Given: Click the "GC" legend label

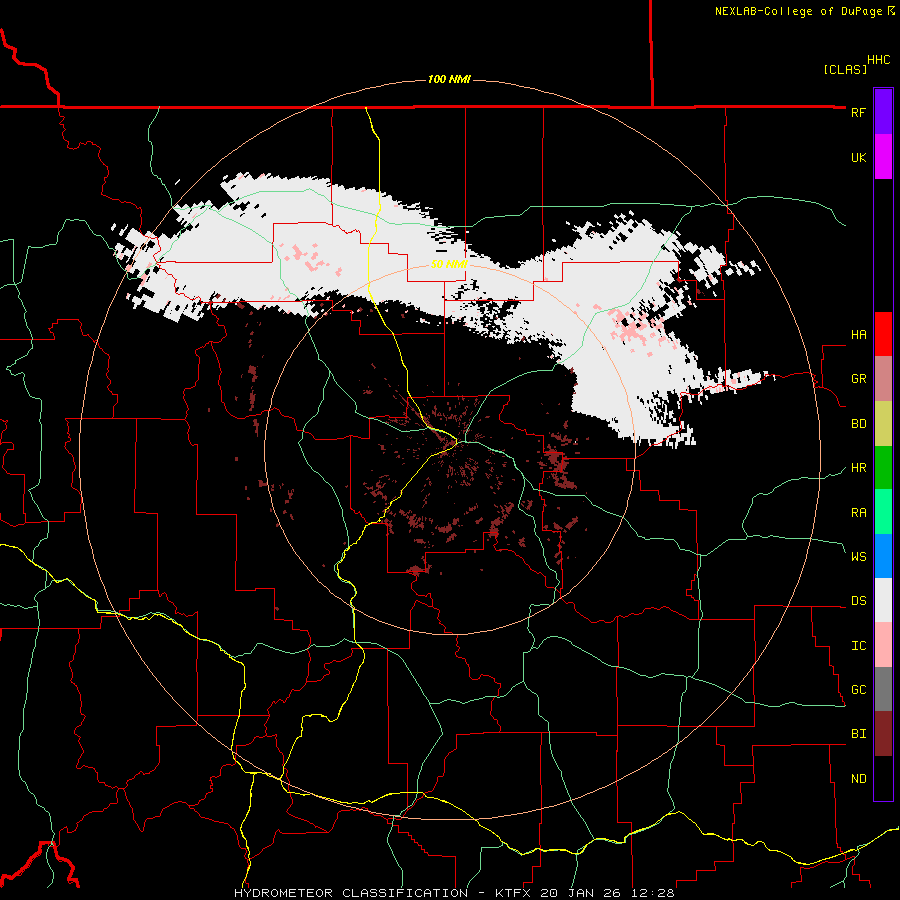Looking at the screenshot, I should pyautogui.click(x=858, y=690).
